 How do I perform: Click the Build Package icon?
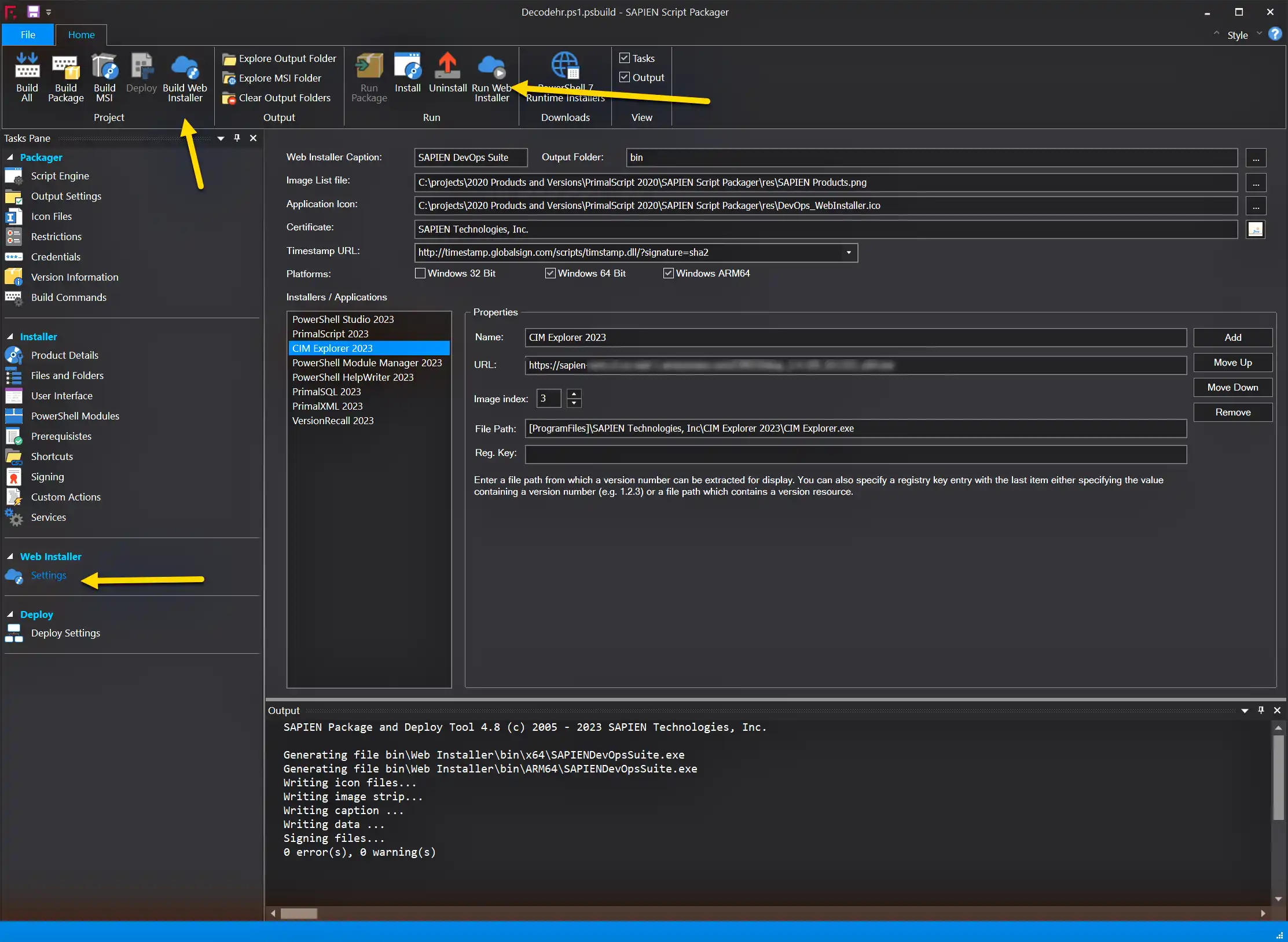click(x=65, y=78)
